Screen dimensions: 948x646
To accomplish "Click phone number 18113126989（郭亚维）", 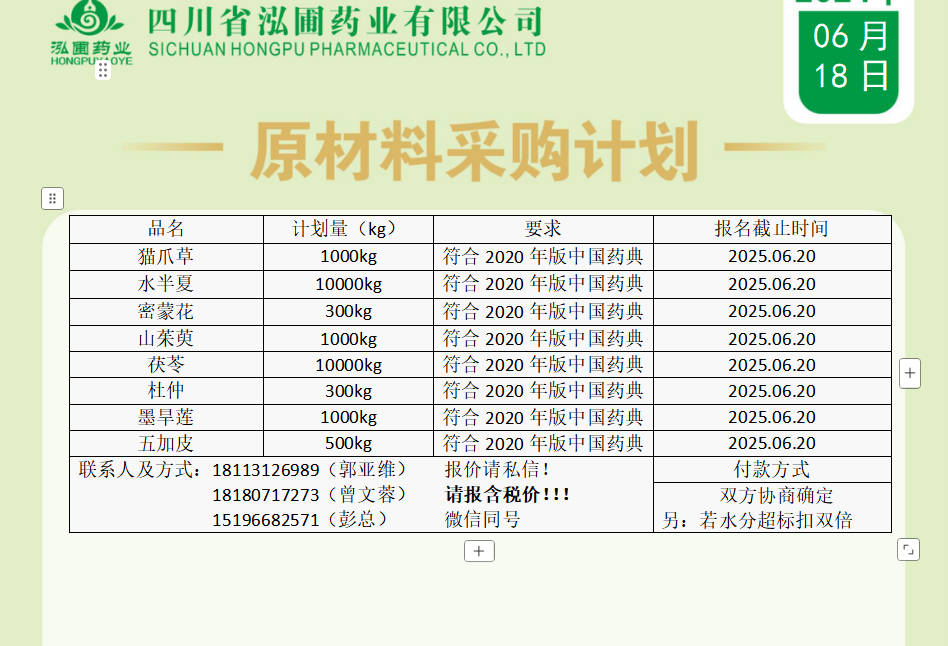I will pyautogui.click(x=310, y=470).
